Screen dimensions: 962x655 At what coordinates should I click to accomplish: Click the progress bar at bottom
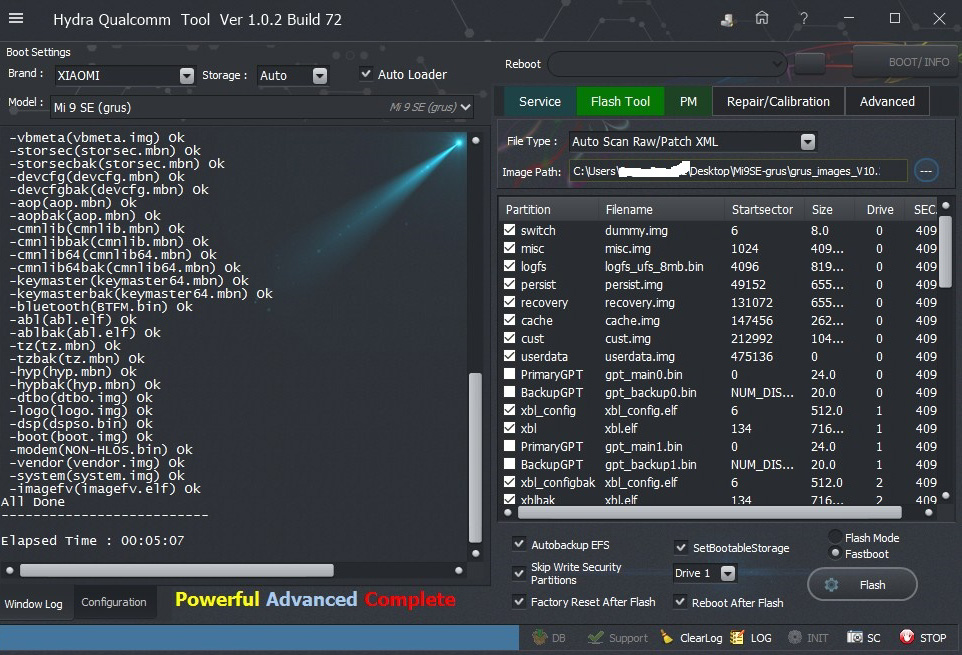pos(259,637)
